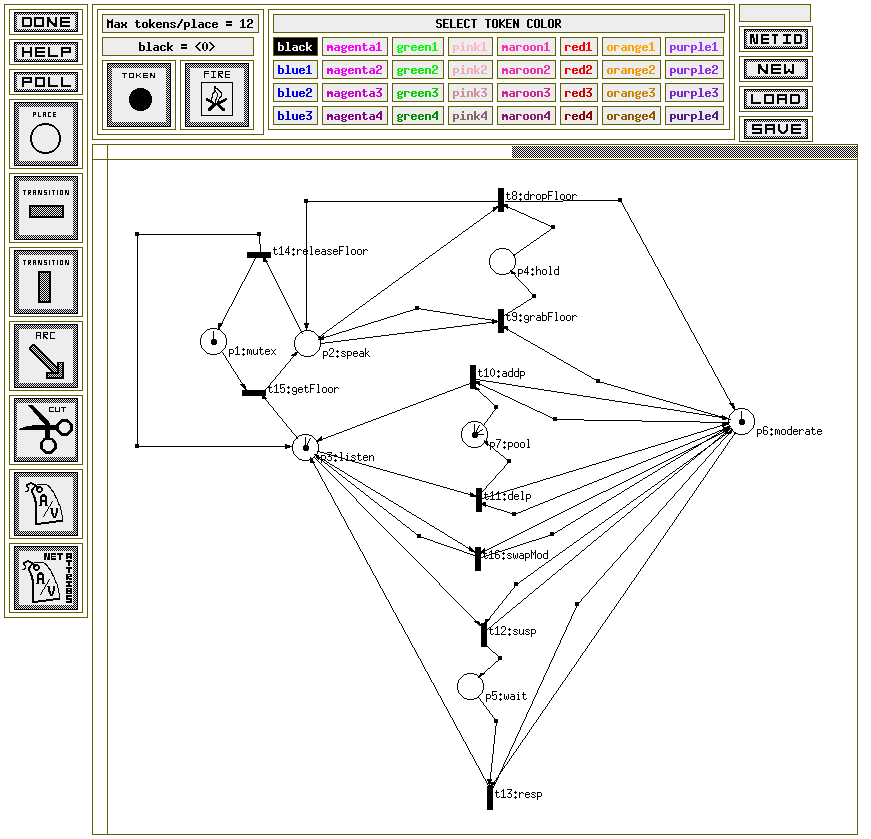Activate the Cut scissors tool
Image resolution: width=871 pixels, height=839 pixels.
45,429
